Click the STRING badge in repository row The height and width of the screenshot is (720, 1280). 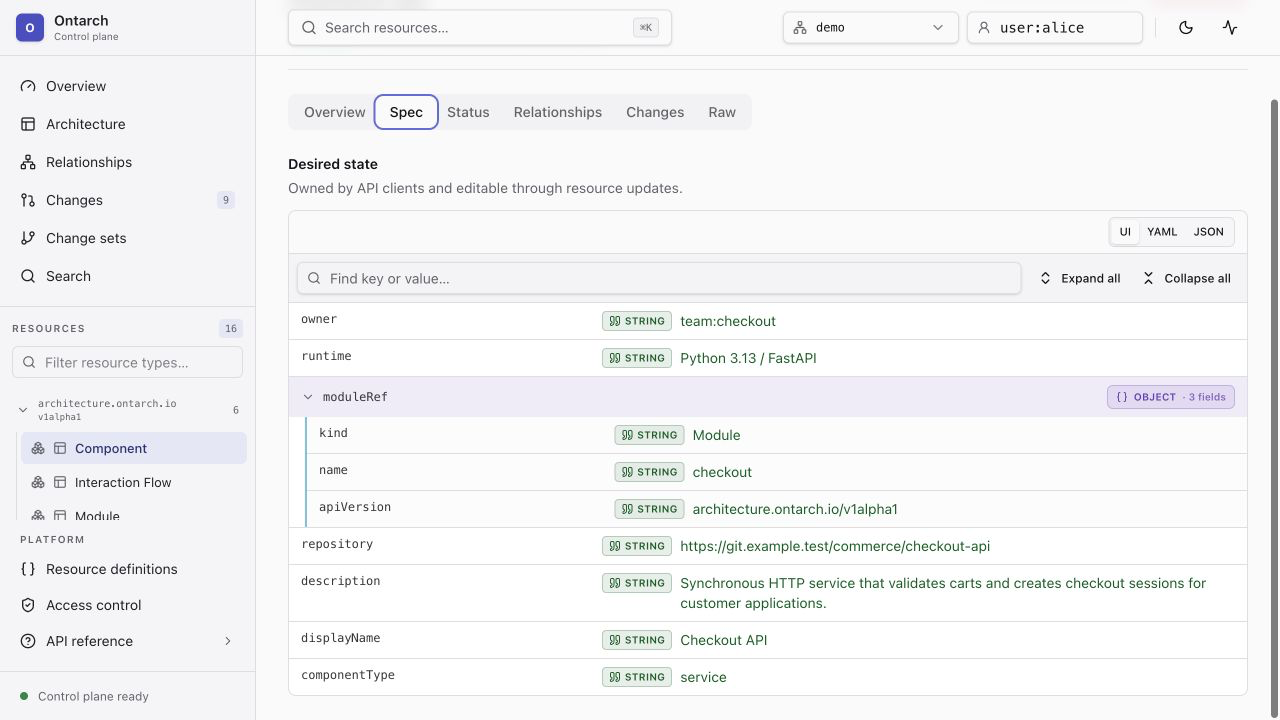[x=637, y=546]
